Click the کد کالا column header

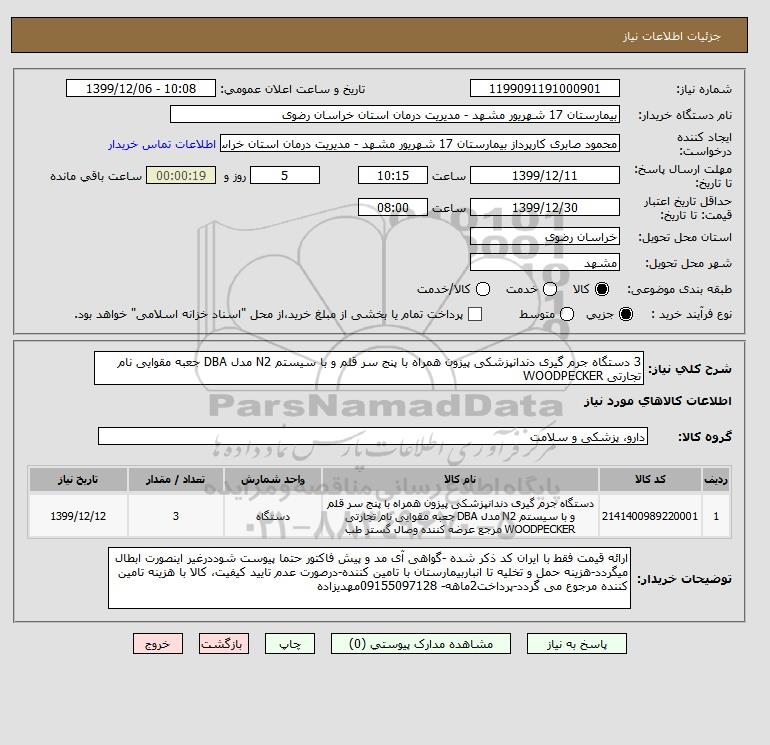[x=650, y=479]
